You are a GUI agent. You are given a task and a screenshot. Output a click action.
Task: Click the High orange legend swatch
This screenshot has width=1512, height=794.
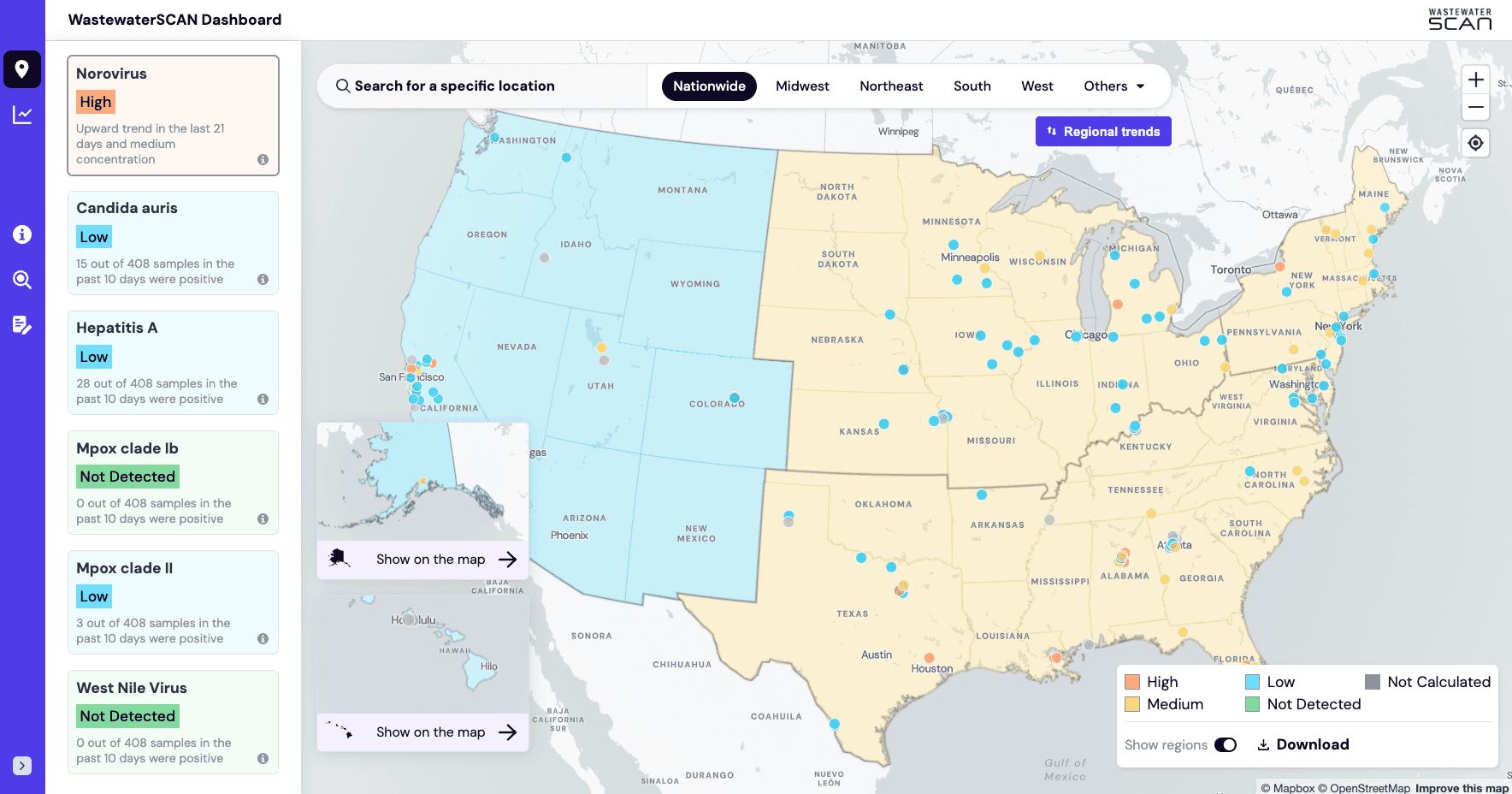pos(1132,682)
